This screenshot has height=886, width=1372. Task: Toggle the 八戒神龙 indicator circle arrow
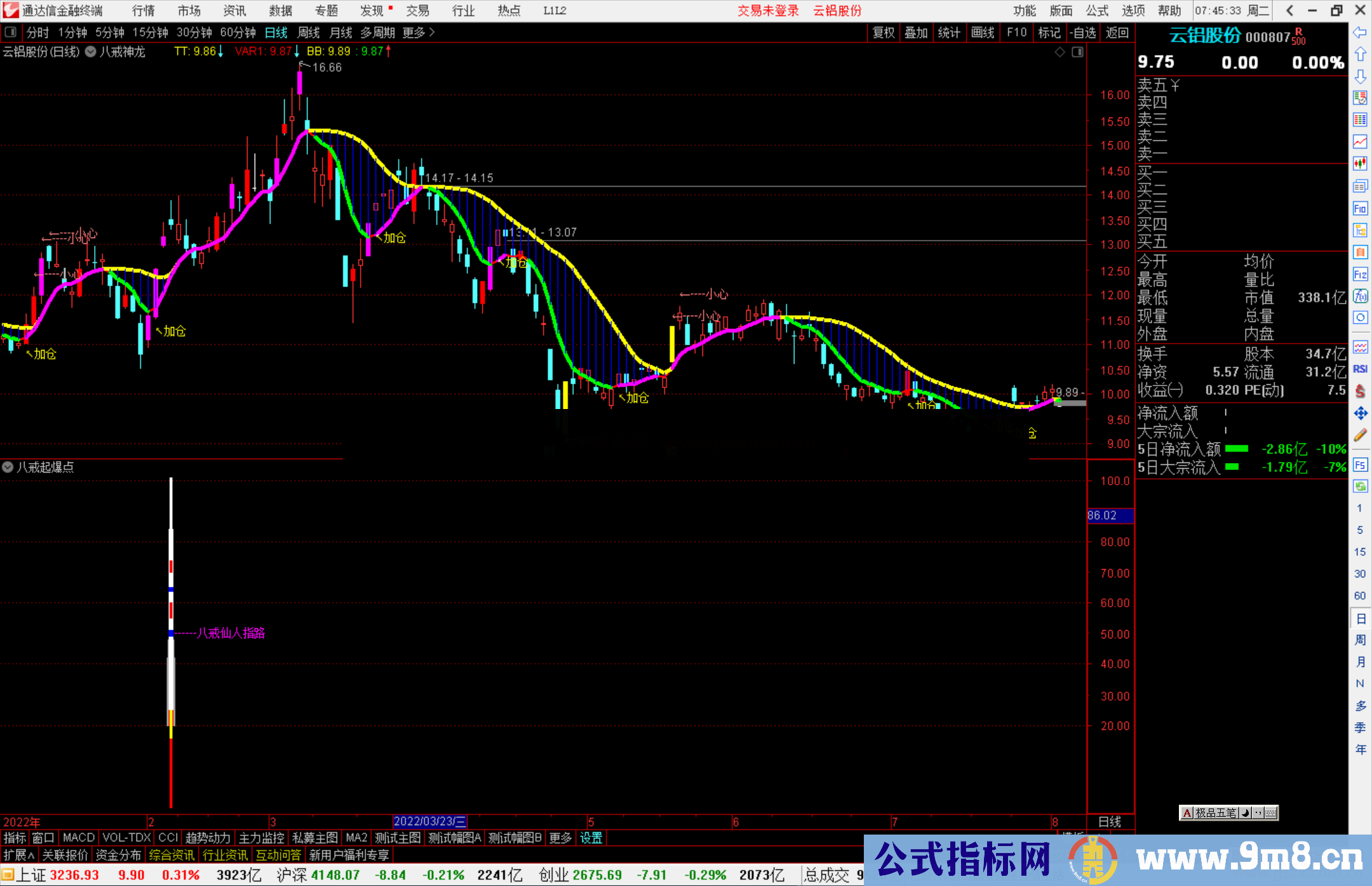91,52
